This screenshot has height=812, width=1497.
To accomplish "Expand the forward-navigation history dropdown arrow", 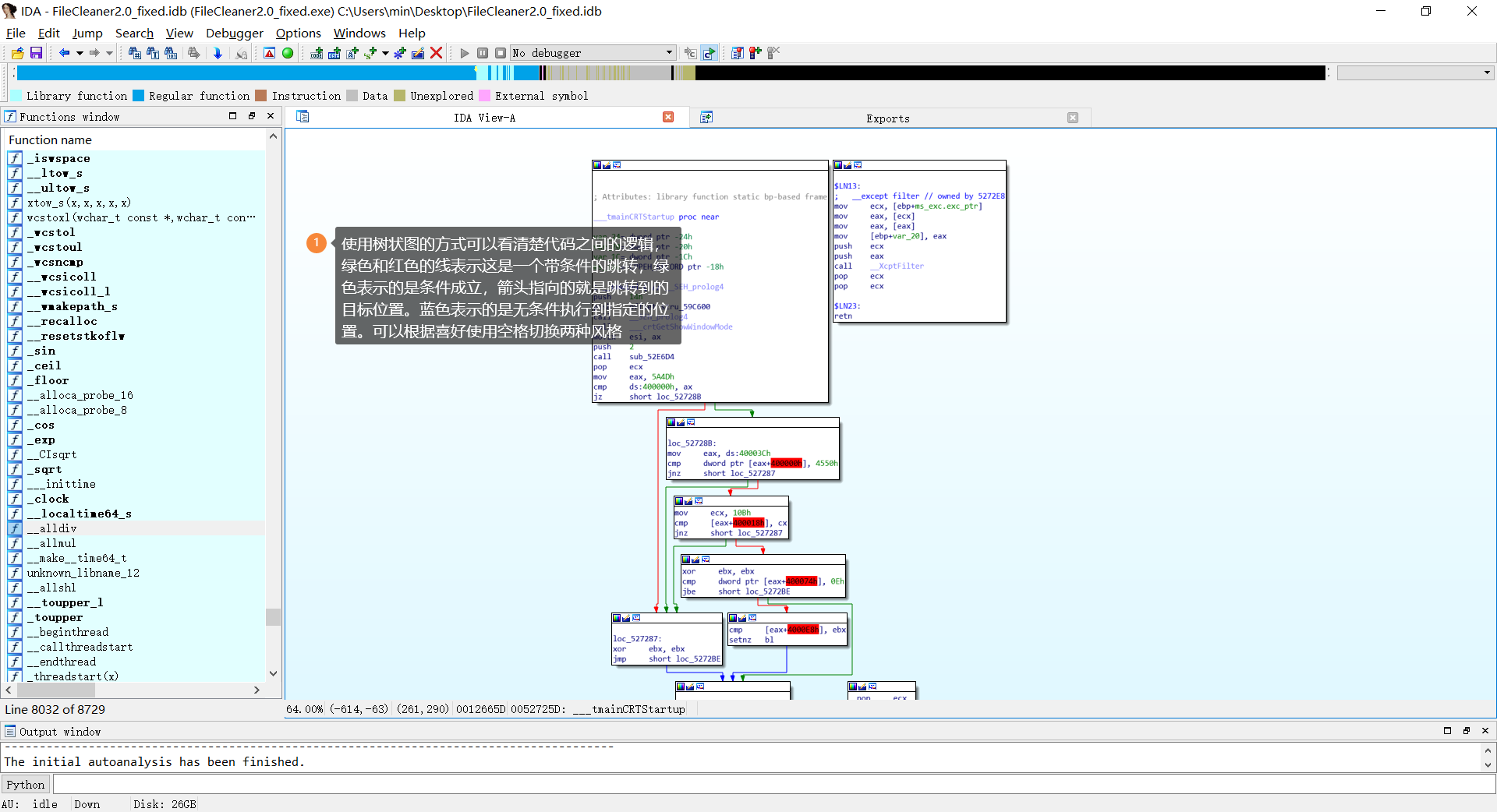I will (109, 53).
